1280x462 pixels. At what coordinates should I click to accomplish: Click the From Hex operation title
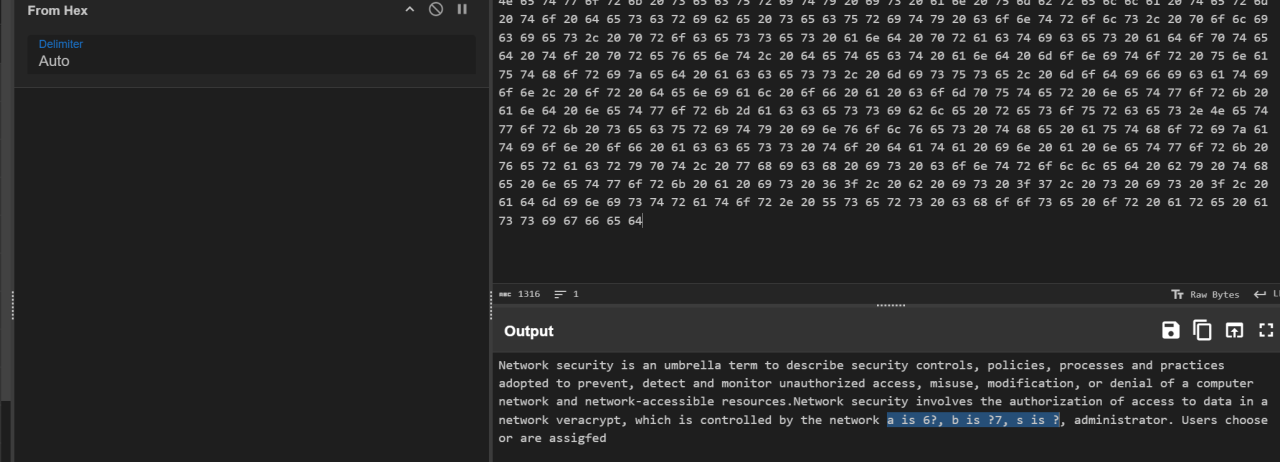(x=57, y=10)
